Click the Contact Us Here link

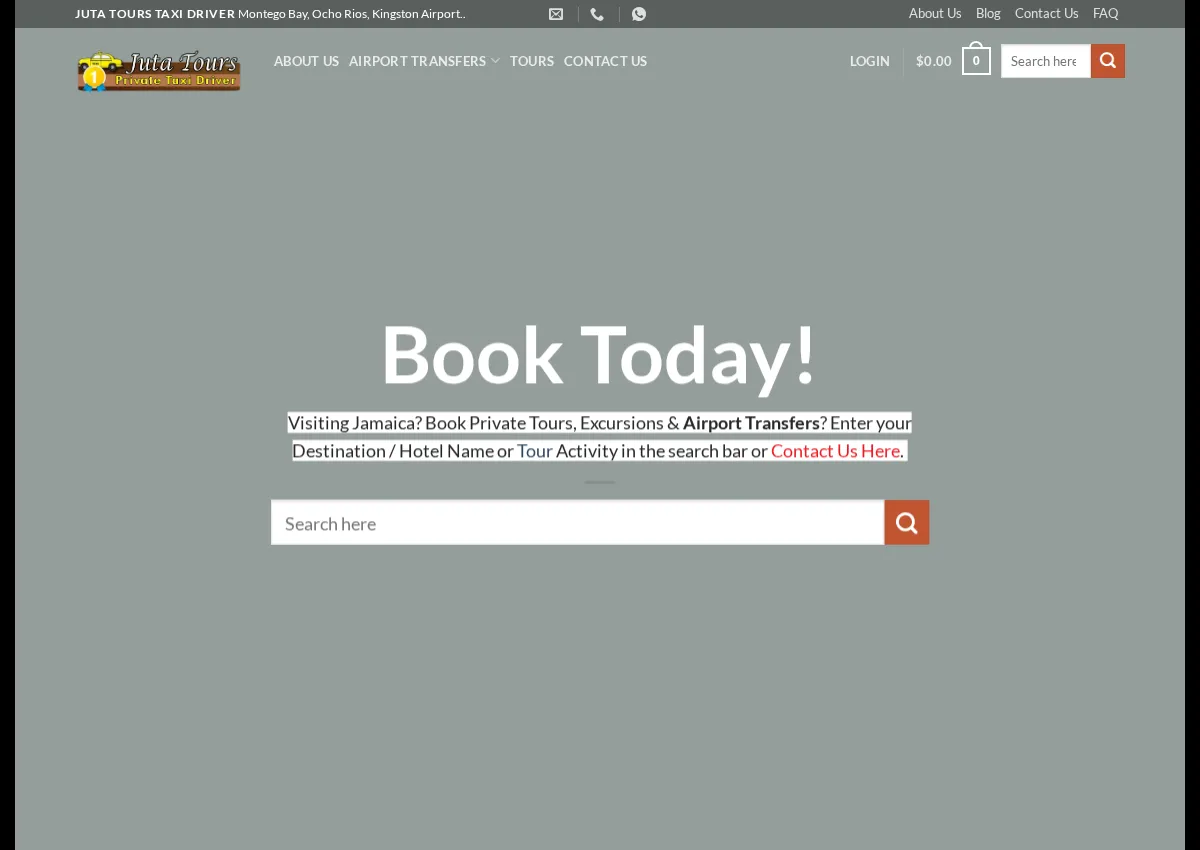click(x=835, y=451)
